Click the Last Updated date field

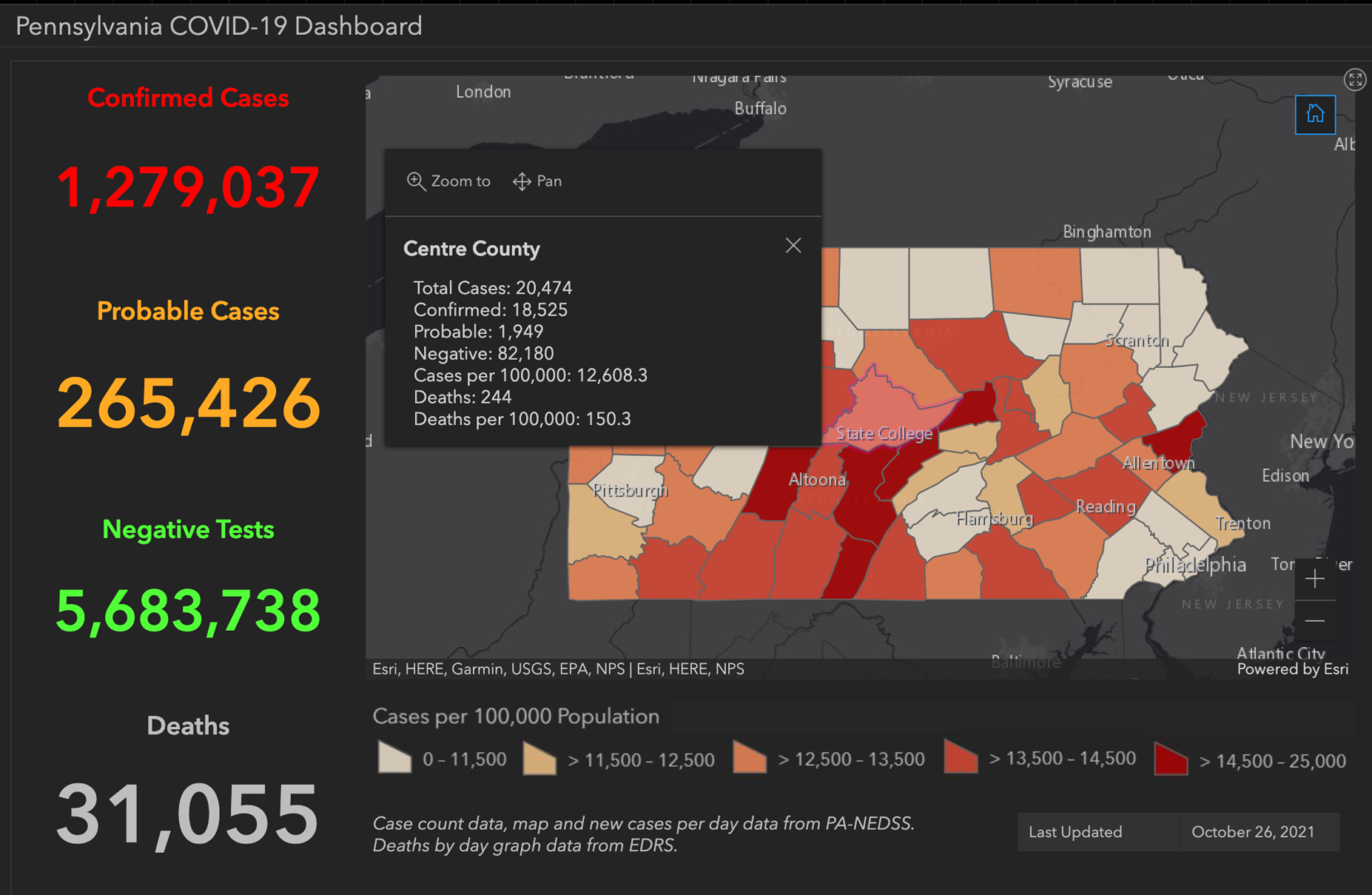click(x=1252, y=832)
